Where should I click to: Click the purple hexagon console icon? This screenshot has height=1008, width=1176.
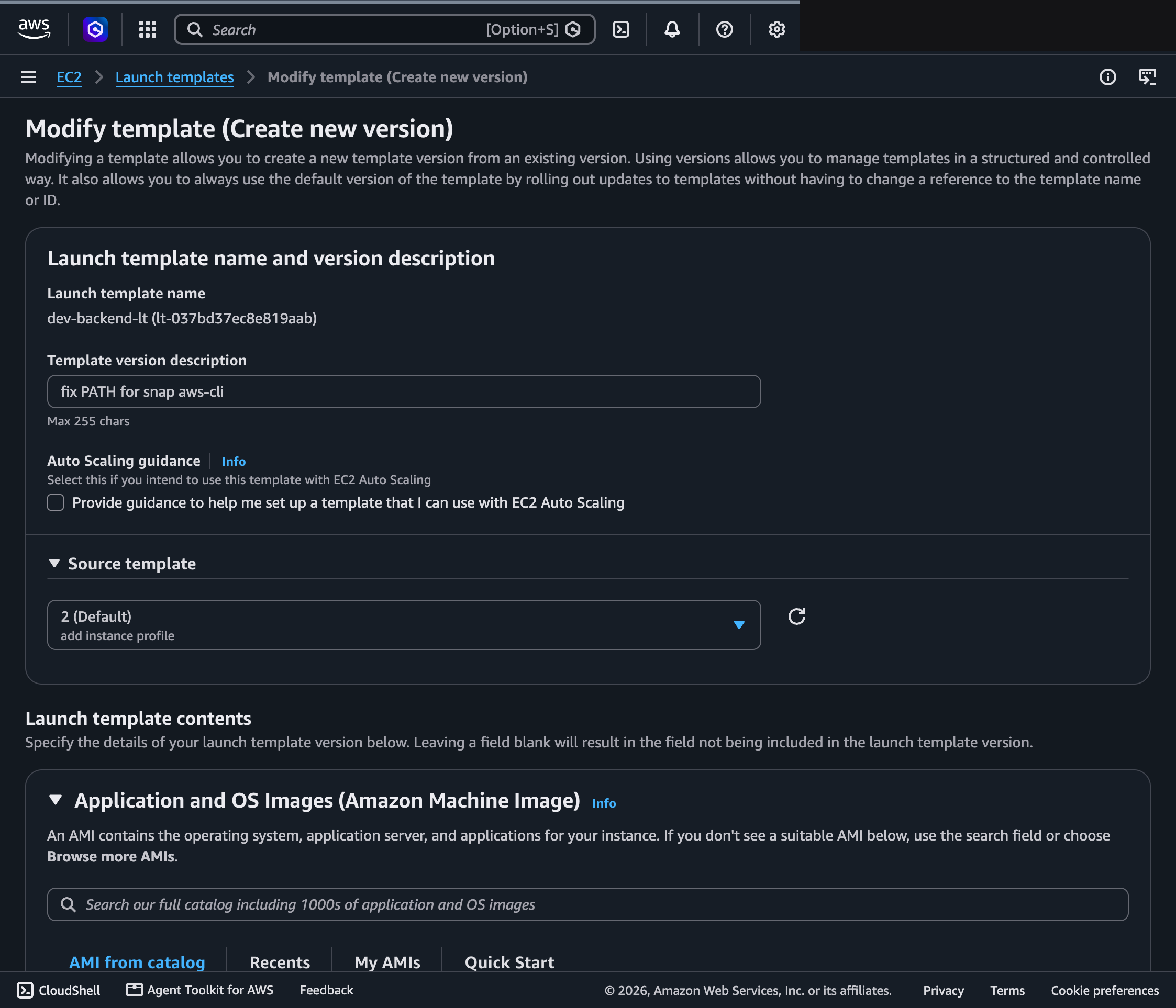(95, 29)
